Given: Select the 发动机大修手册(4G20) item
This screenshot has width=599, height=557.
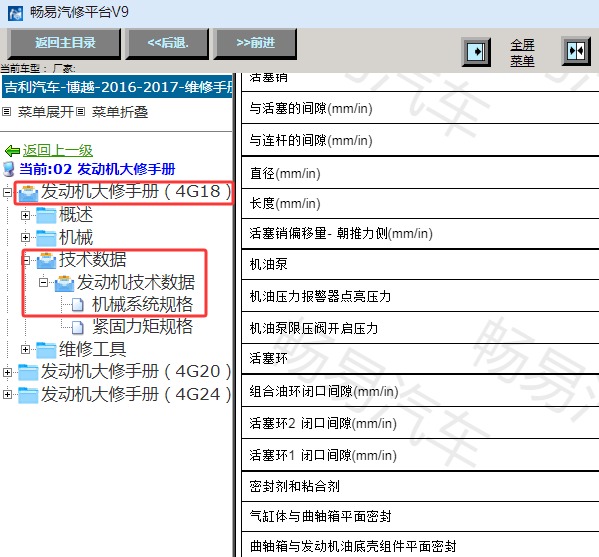Looking at the screenshot, I should click(136, 371).
